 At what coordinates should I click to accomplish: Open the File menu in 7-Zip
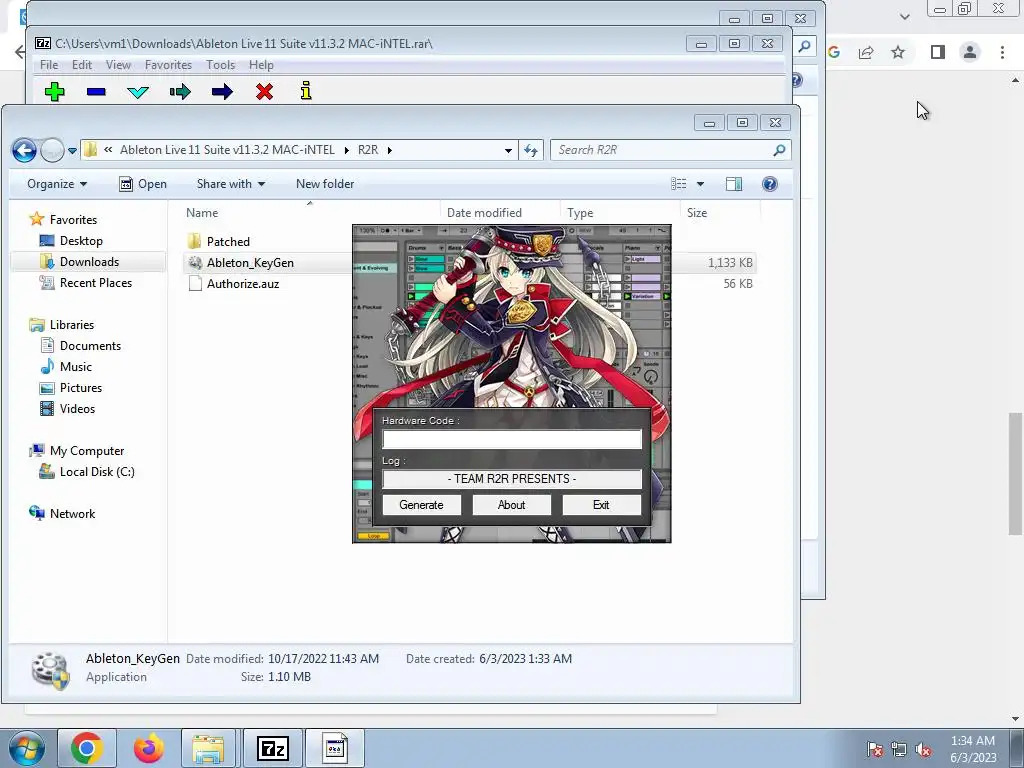point(49,65)
